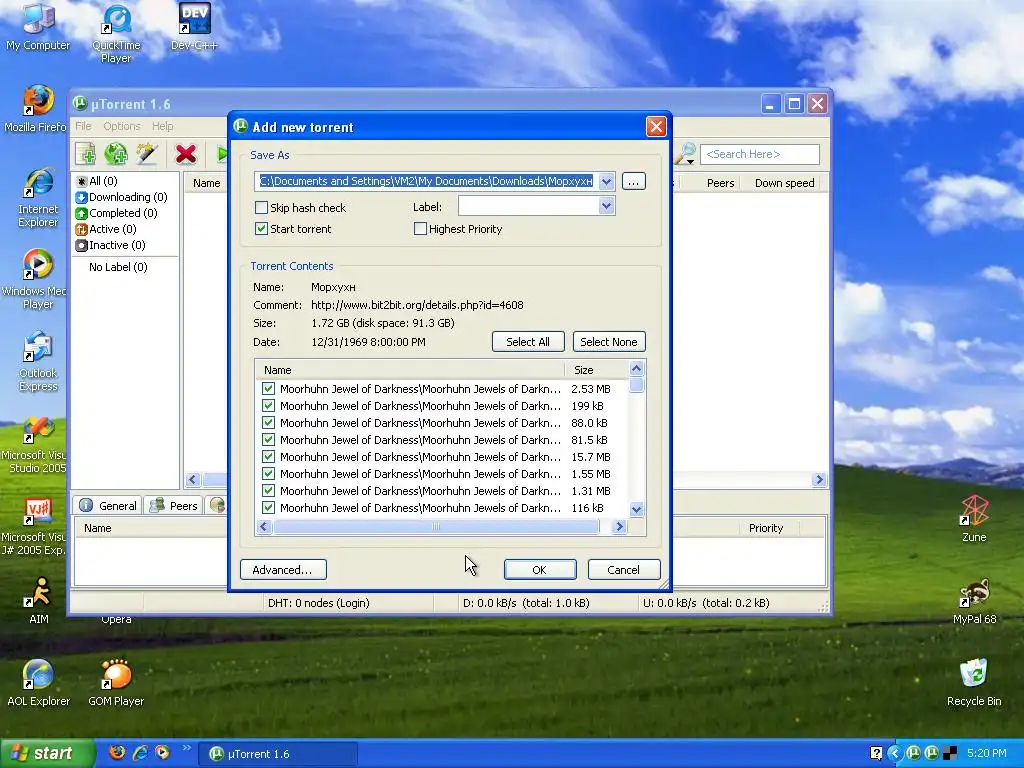
Task: Click OK to add torrent
Action: [x=539, y=569]
